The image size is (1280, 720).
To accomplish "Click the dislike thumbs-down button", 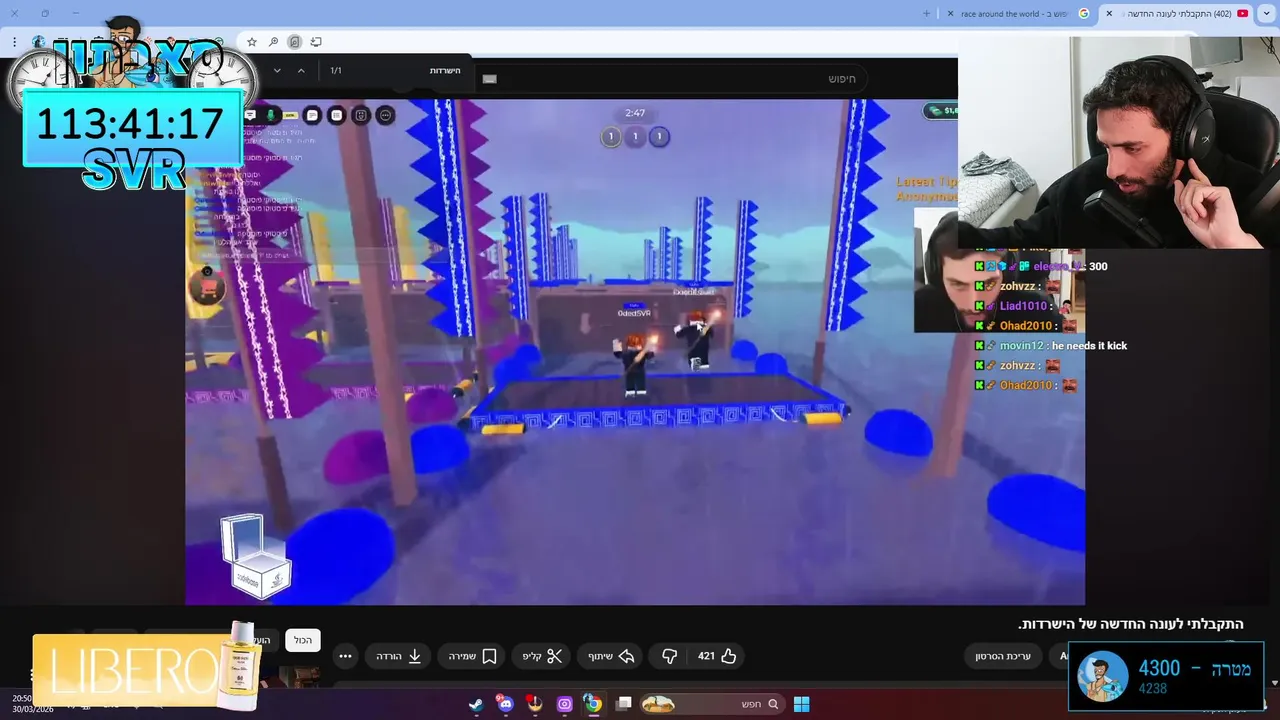I will click(x=670, y=656).
